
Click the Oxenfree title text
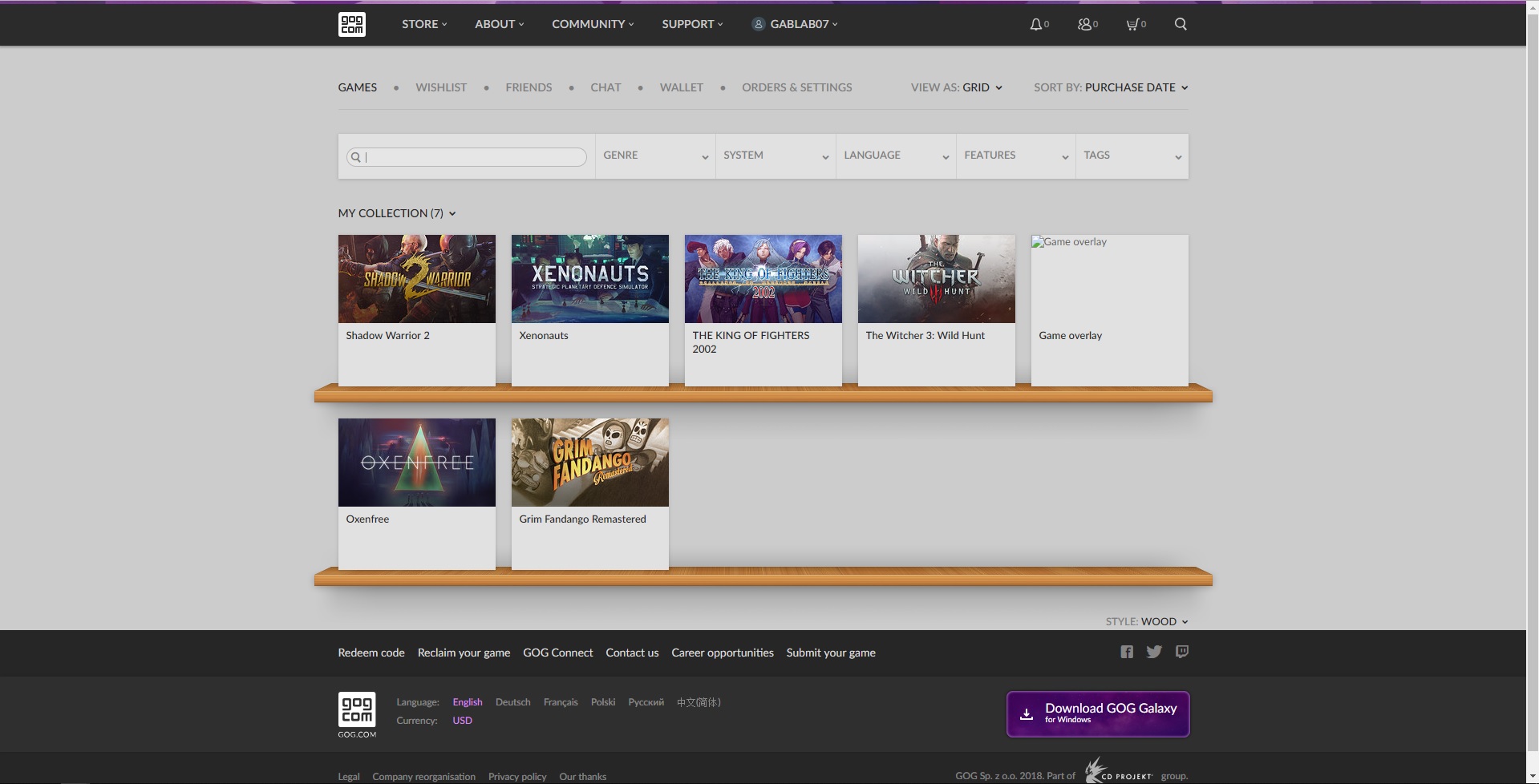(x=367, y=519)
